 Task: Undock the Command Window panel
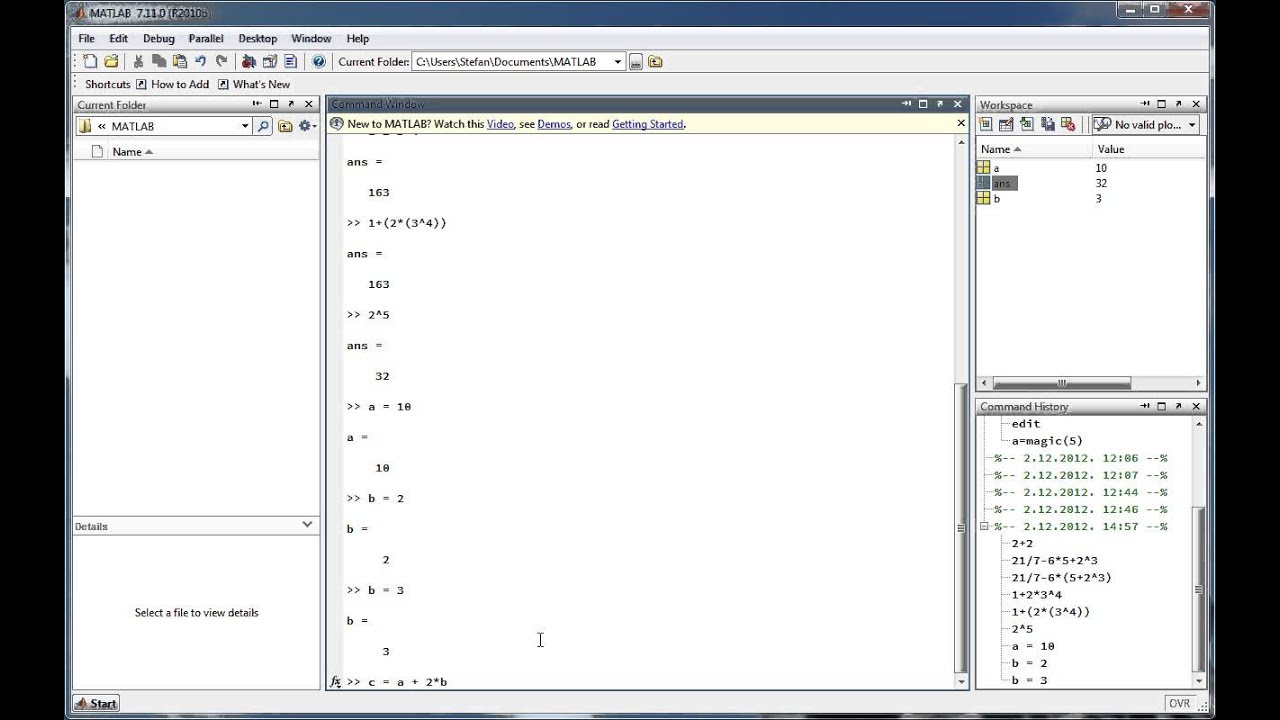[x=940, y=104]
